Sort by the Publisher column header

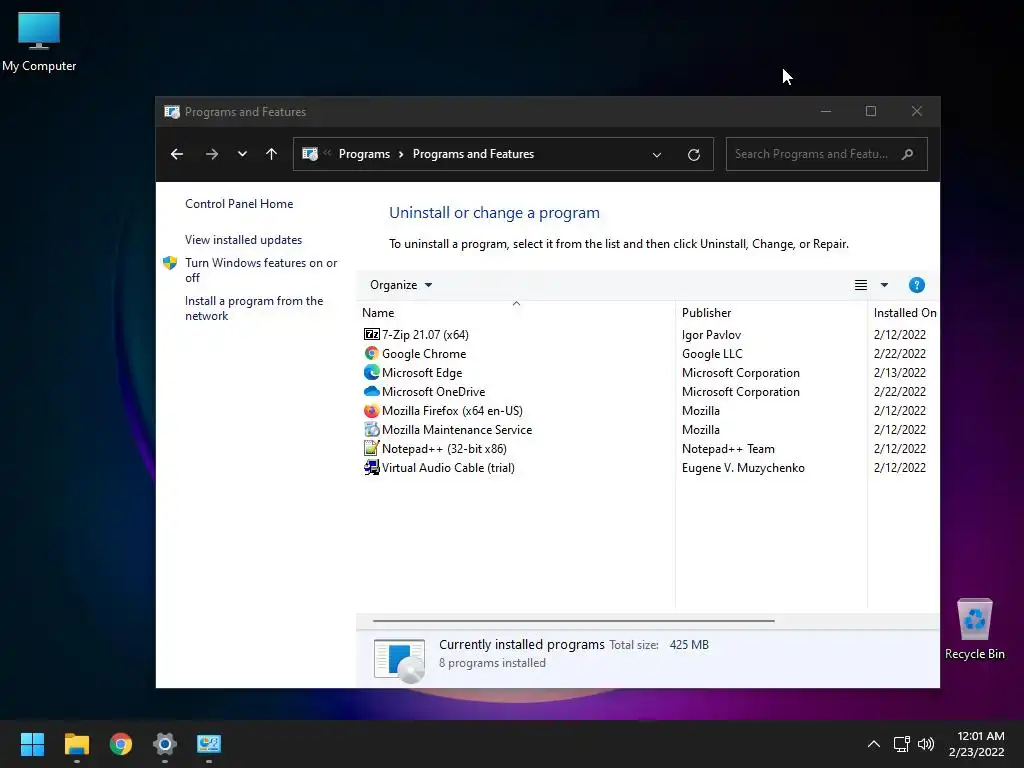pyautogui.click(x=771, y=312)
